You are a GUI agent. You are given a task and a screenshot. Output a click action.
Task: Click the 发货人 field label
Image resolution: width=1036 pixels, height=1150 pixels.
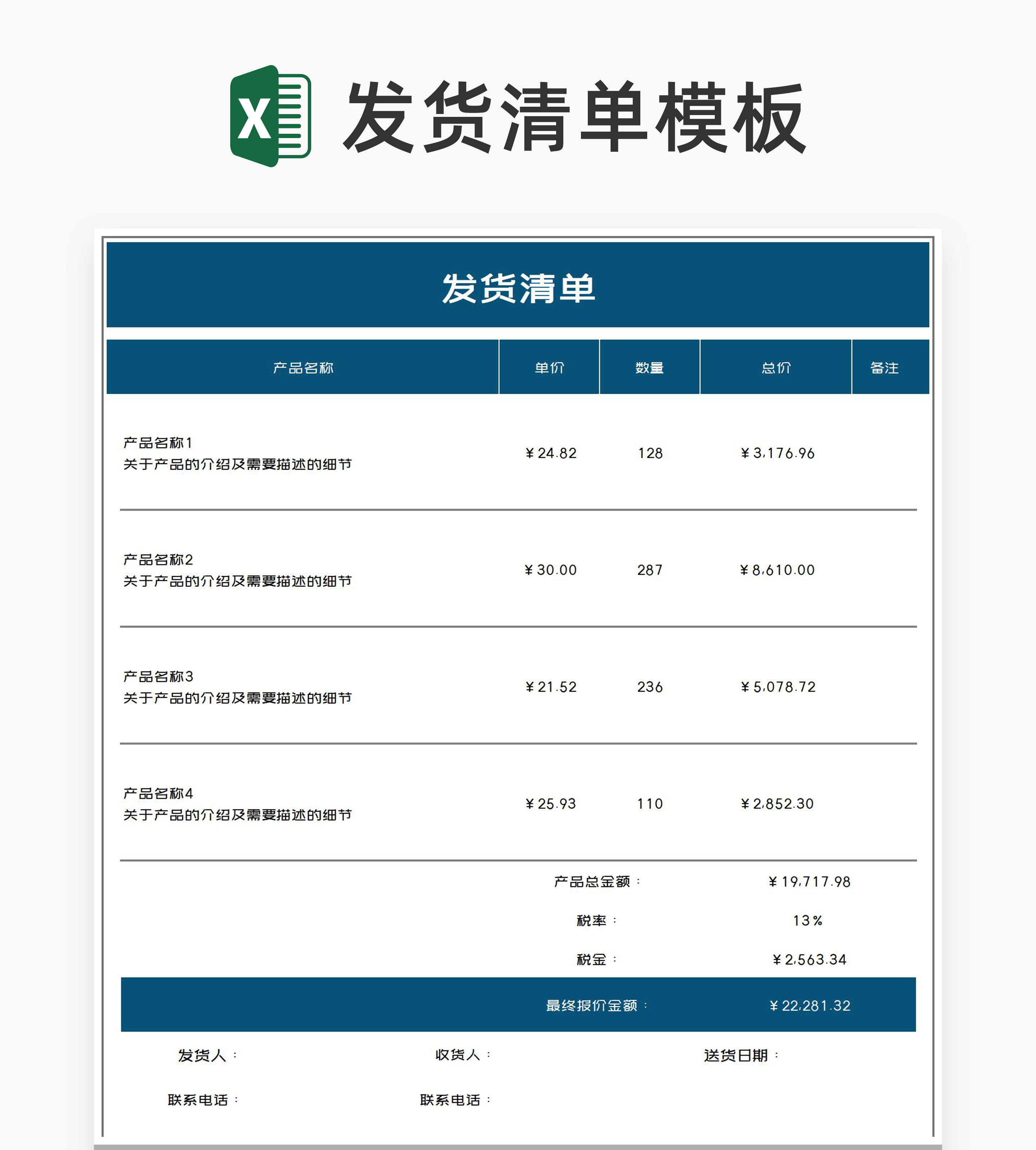pos(203,1055)
